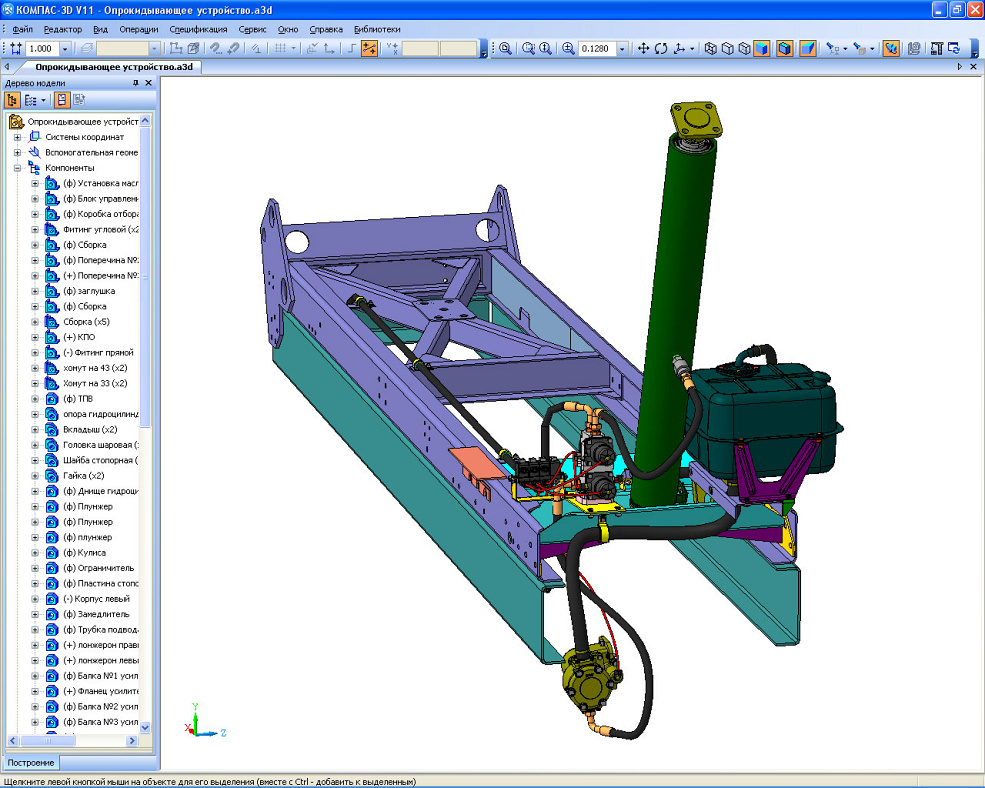This screenshot has height=788, width=985.
Task: Click the Pan (move view) tool
Action: [x=643, y=48]
